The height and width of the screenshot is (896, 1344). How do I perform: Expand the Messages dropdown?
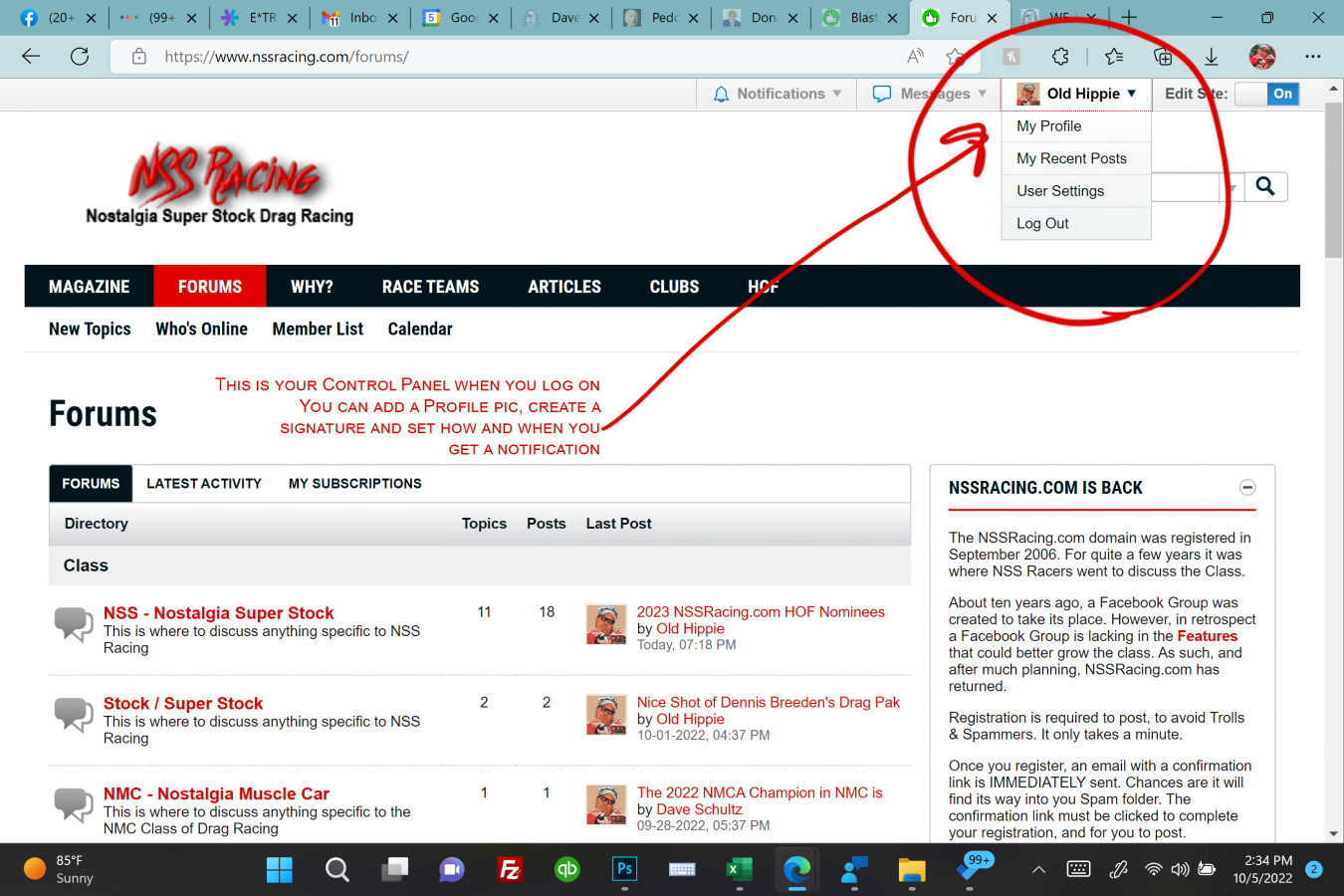pos(930,94)
